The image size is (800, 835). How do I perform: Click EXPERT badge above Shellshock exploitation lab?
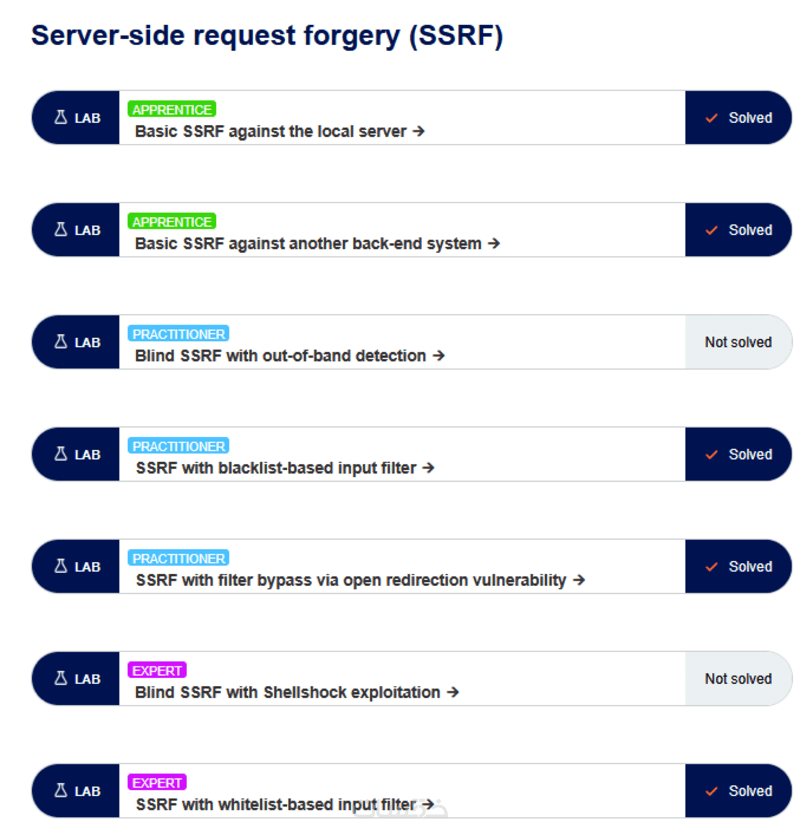pyautogui.click(x=157, y=670)
